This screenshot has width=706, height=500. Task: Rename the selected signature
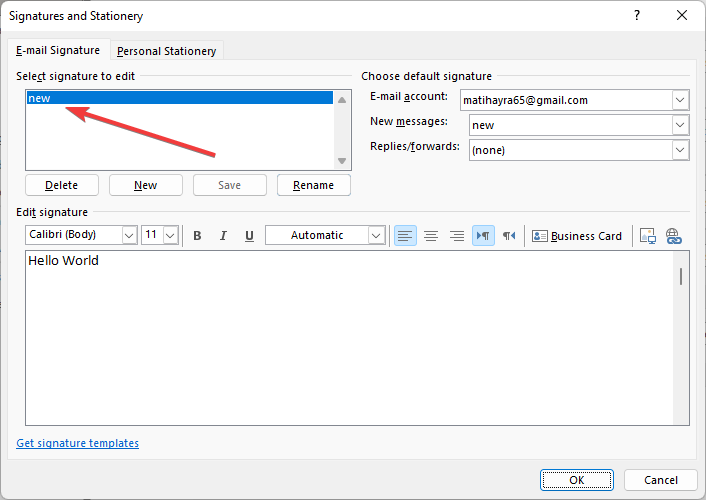point(313,185)
